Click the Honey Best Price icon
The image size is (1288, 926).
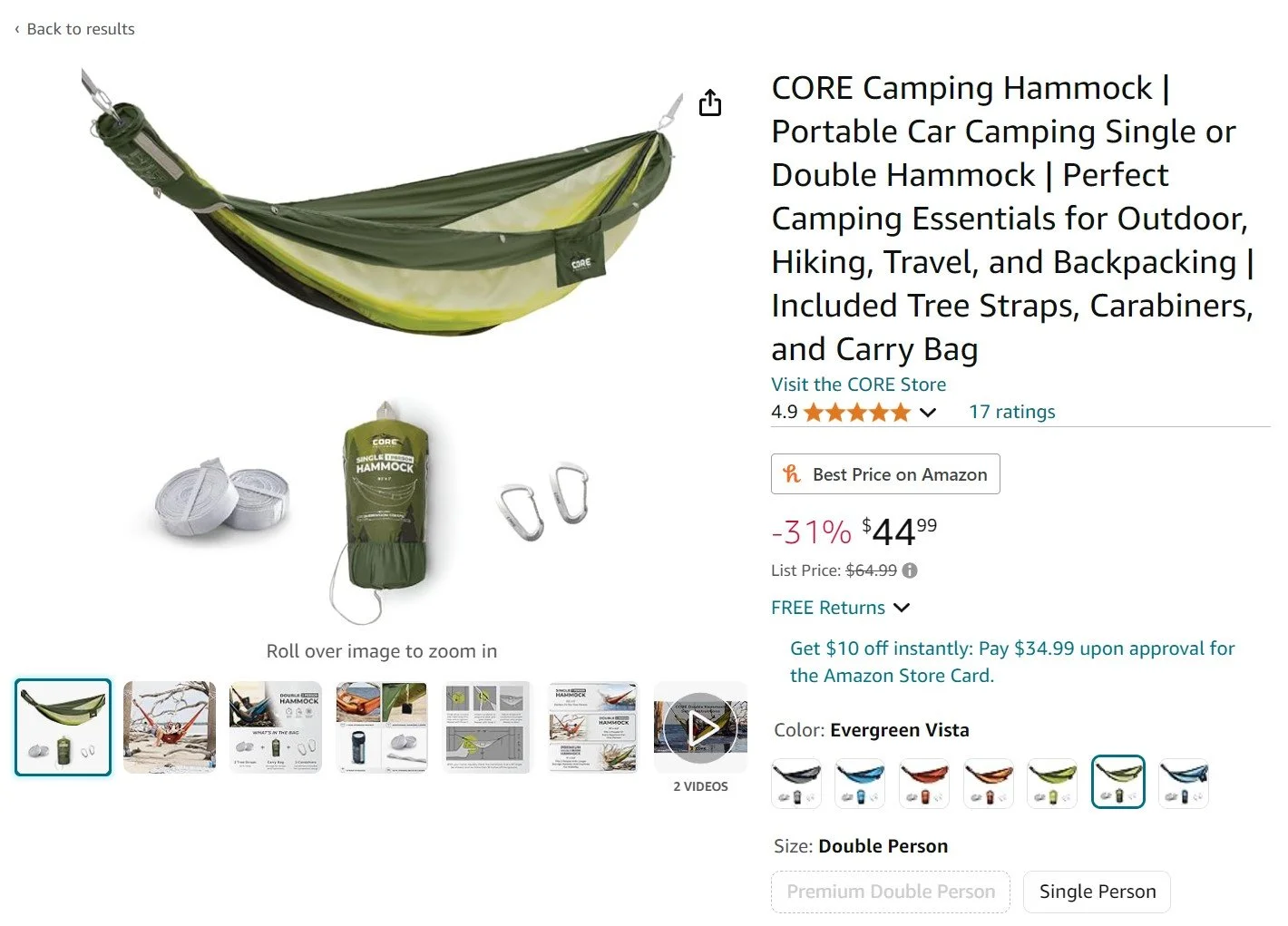coord(792,473)
